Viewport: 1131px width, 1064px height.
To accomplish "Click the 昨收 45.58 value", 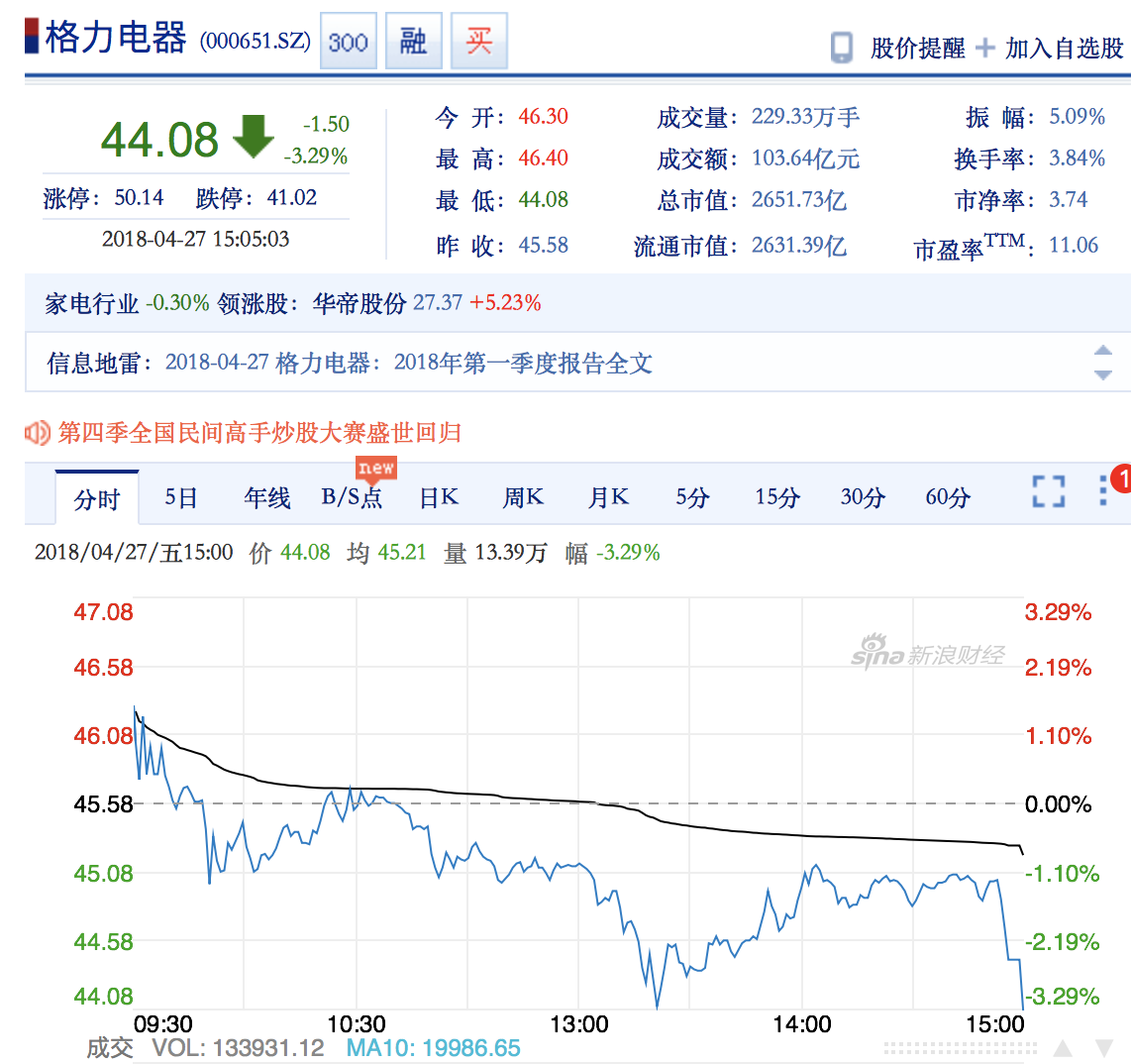I will (543, 246).
